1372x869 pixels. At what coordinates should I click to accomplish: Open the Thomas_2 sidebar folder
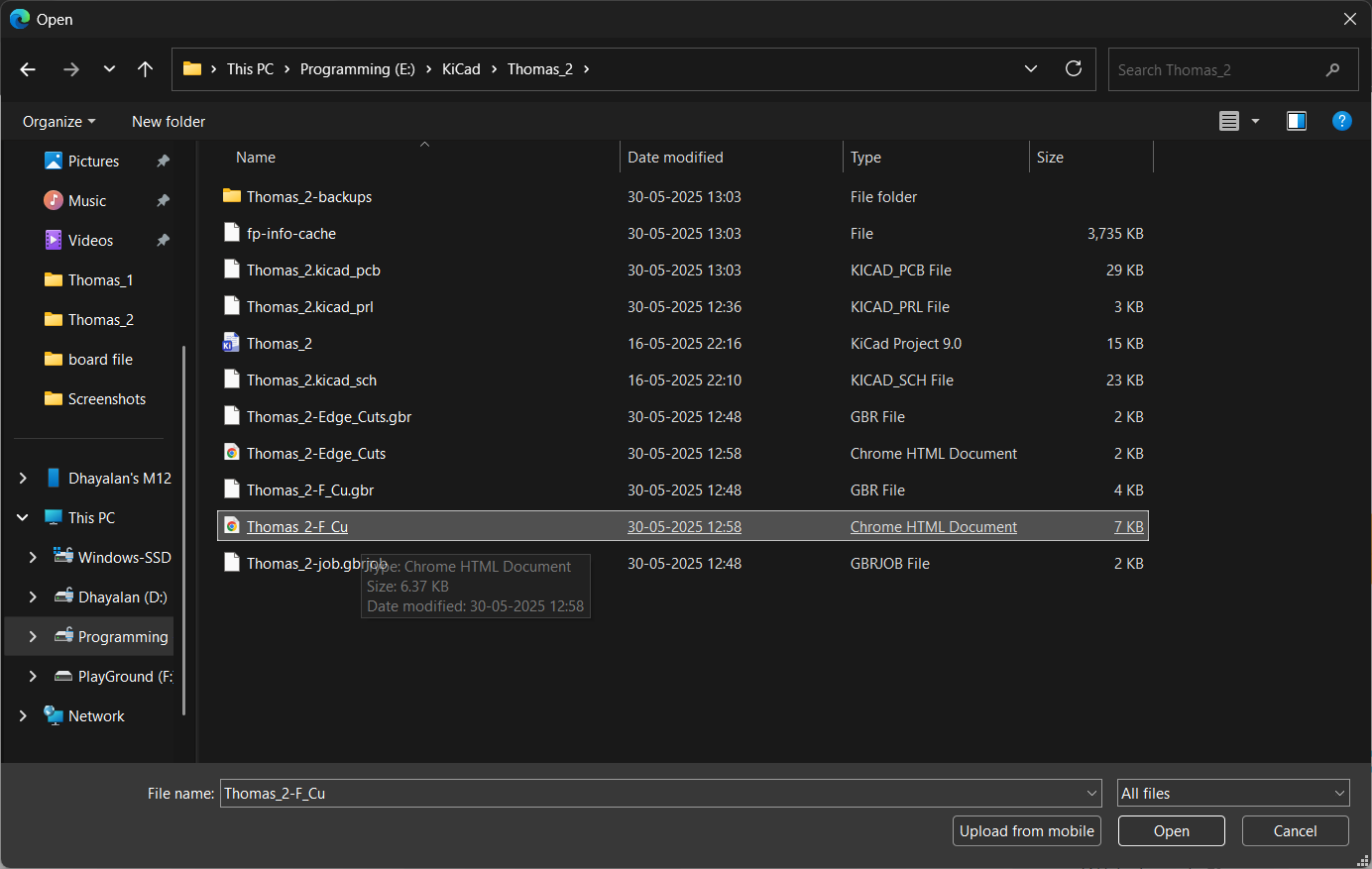[100, 319]
